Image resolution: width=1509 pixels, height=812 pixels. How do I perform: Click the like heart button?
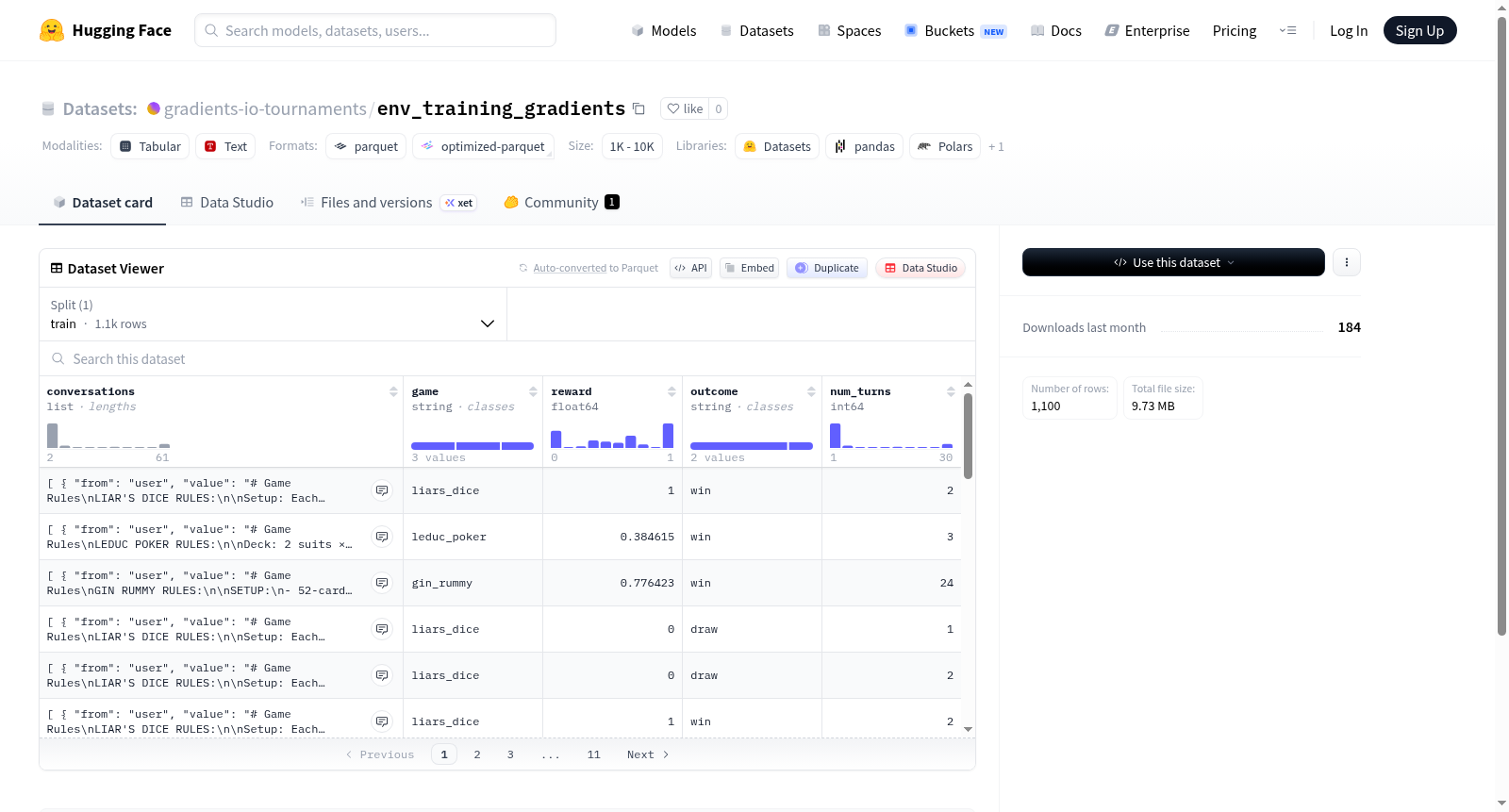click(685, 108)
